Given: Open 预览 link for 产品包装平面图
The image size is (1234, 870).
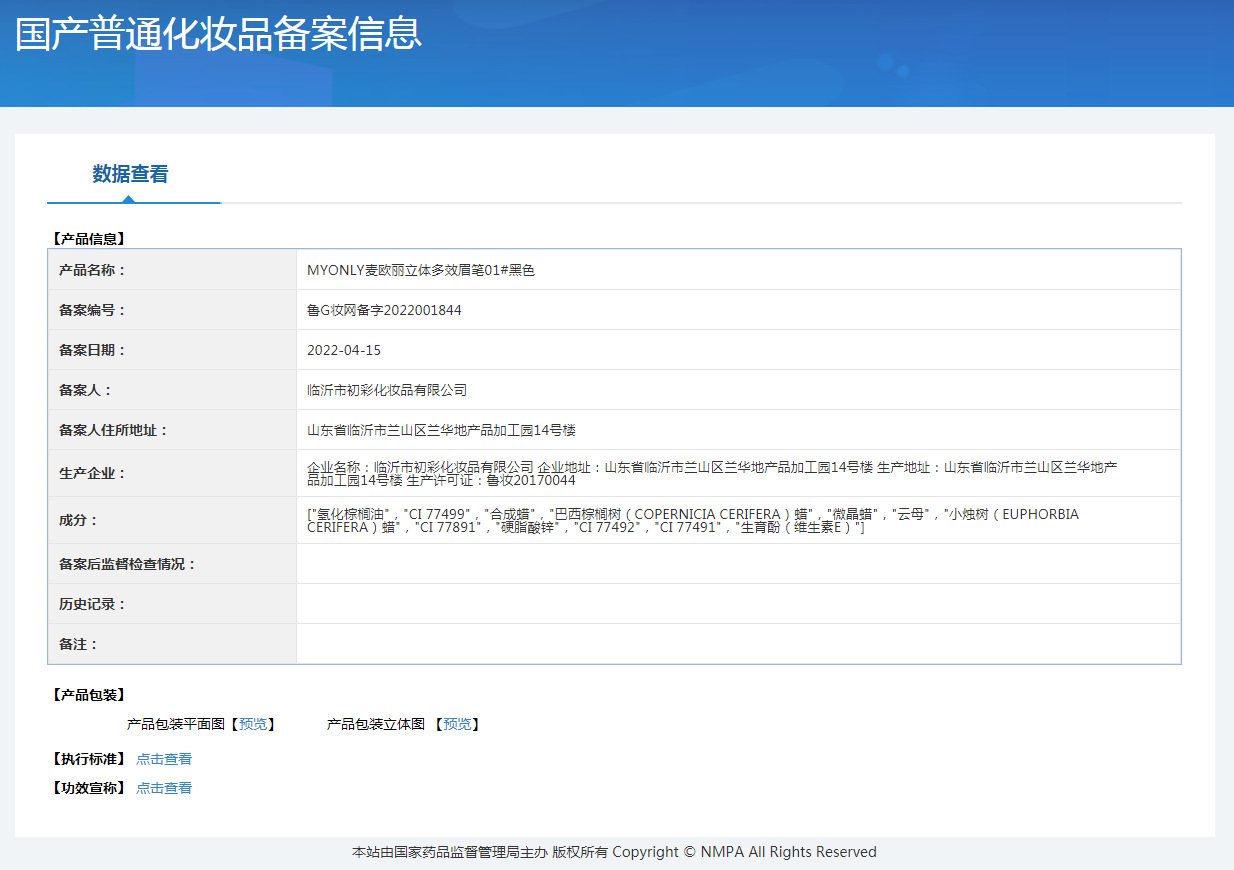Looking at the screenshot, I should pos(253,724).
